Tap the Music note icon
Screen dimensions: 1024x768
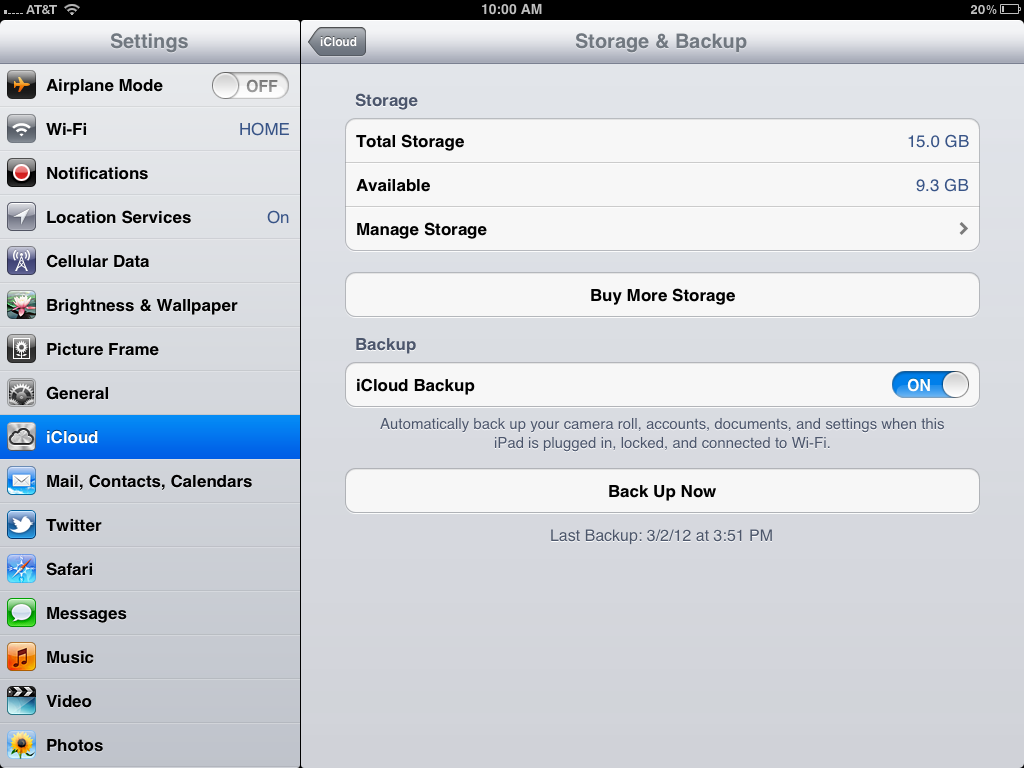[22, 657]
